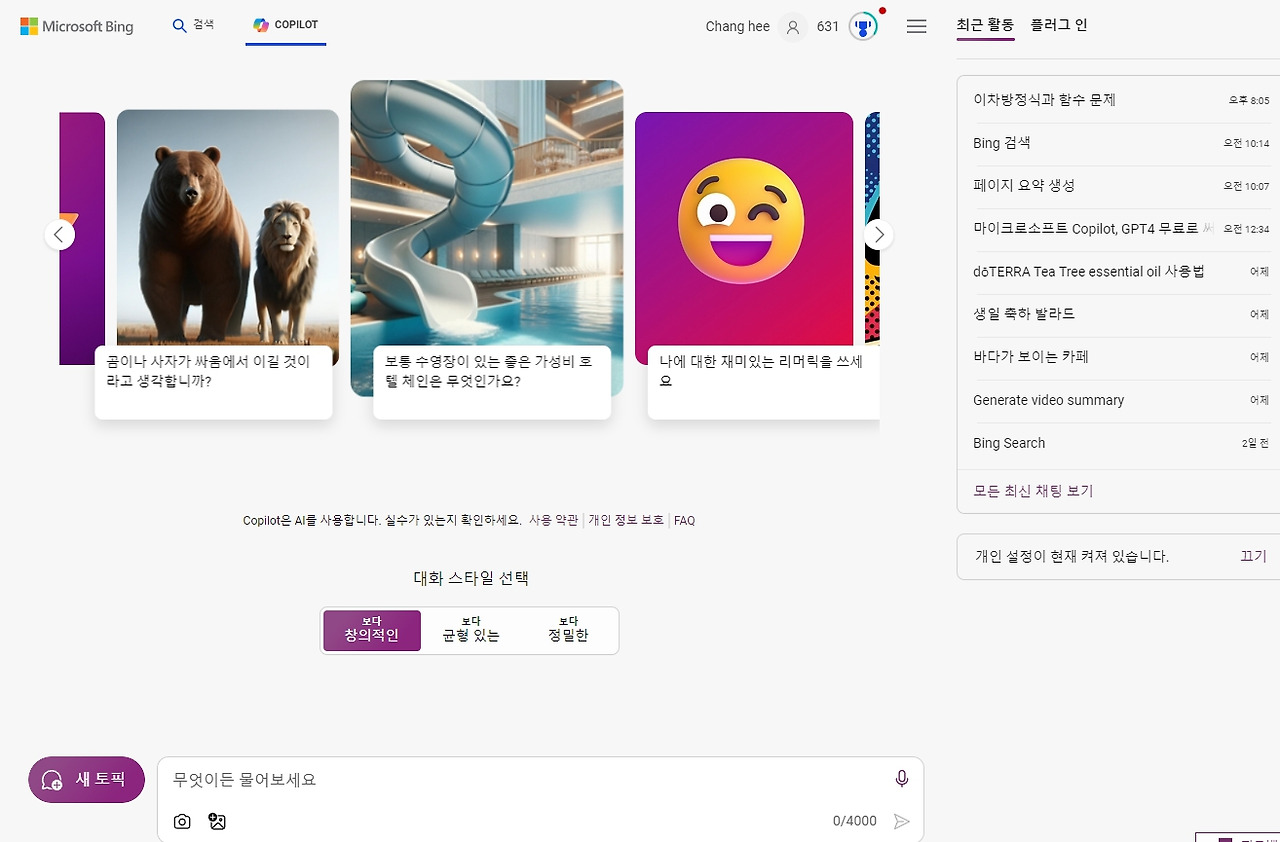Start a new chat with 새 토픽
This screenshot has width=1280, height=842.
click(x=87, y=779)
